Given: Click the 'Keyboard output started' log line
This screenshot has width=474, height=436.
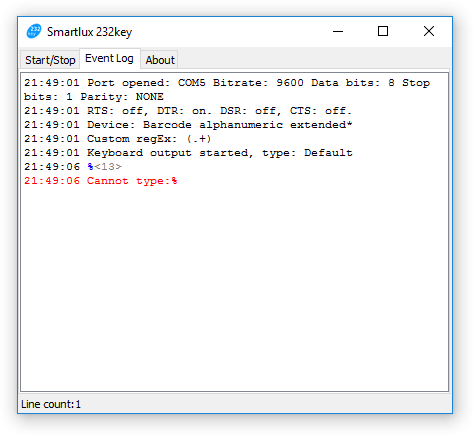Looking at the screenshot, I should click(188, 153).
